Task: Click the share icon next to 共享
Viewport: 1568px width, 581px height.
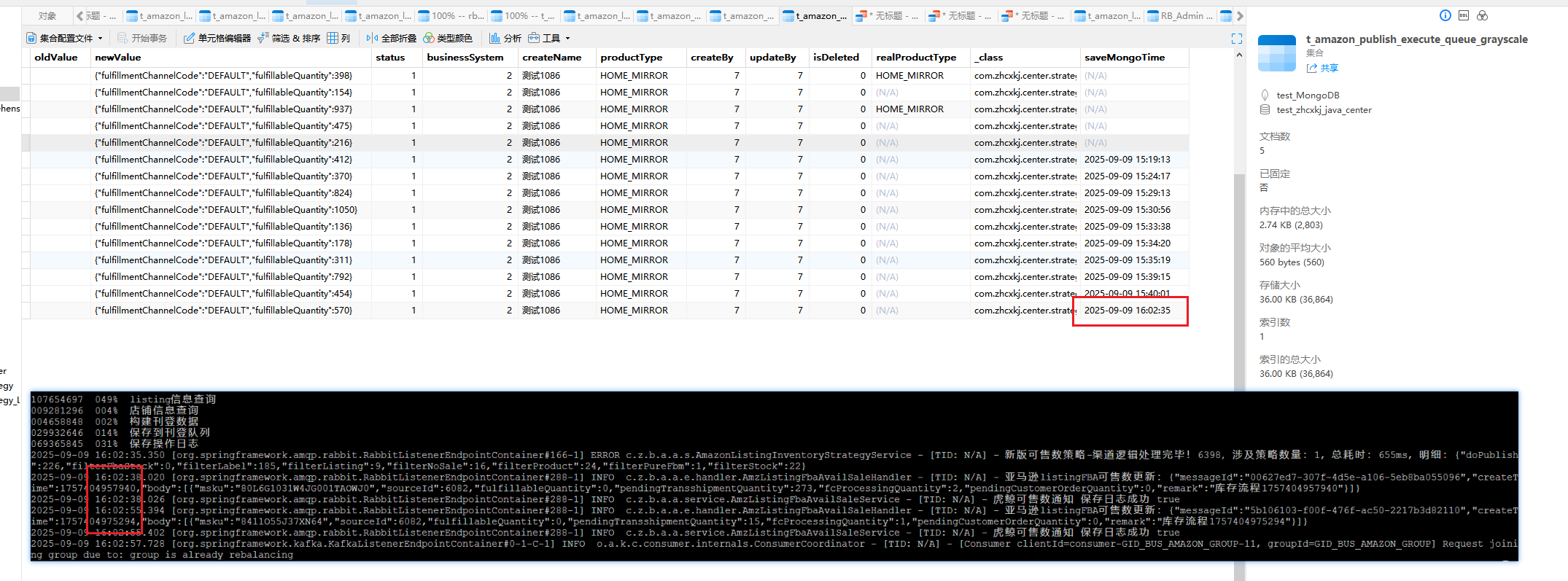Action: click(1312, 68)
